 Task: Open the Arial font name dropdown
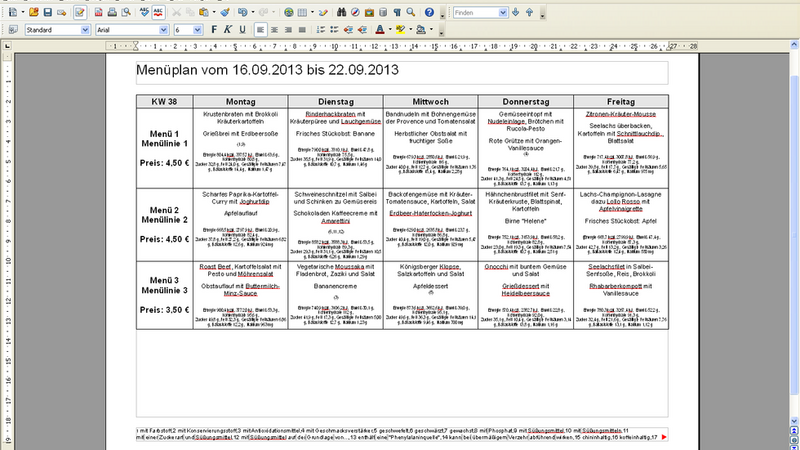164,30
